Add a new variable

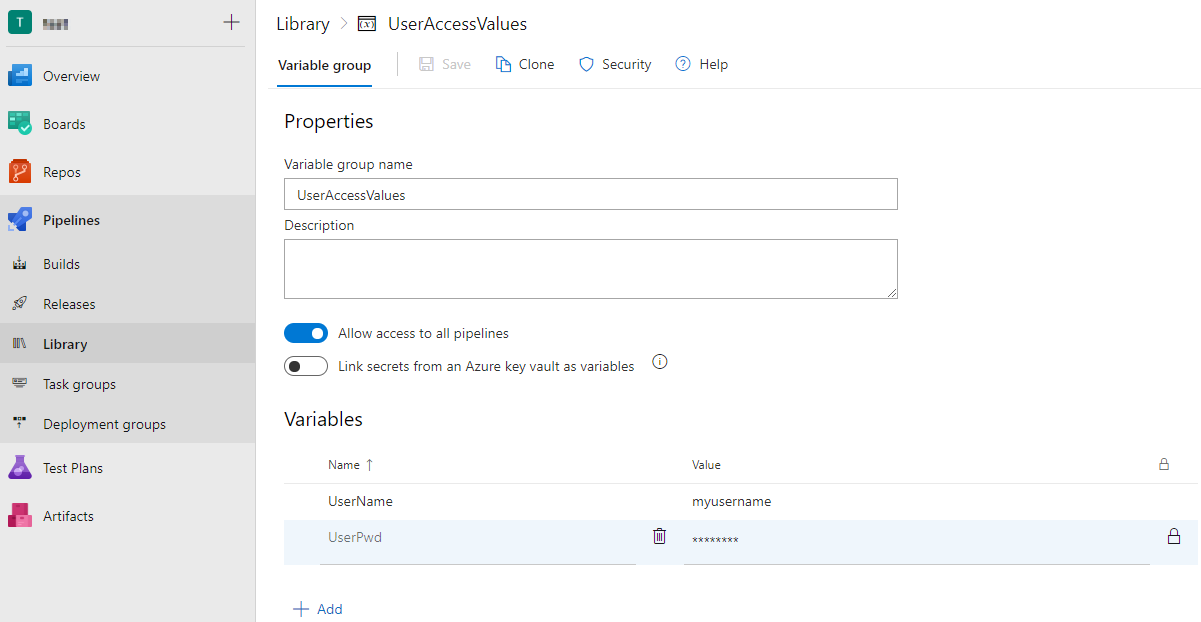click(x=318, y=609)
